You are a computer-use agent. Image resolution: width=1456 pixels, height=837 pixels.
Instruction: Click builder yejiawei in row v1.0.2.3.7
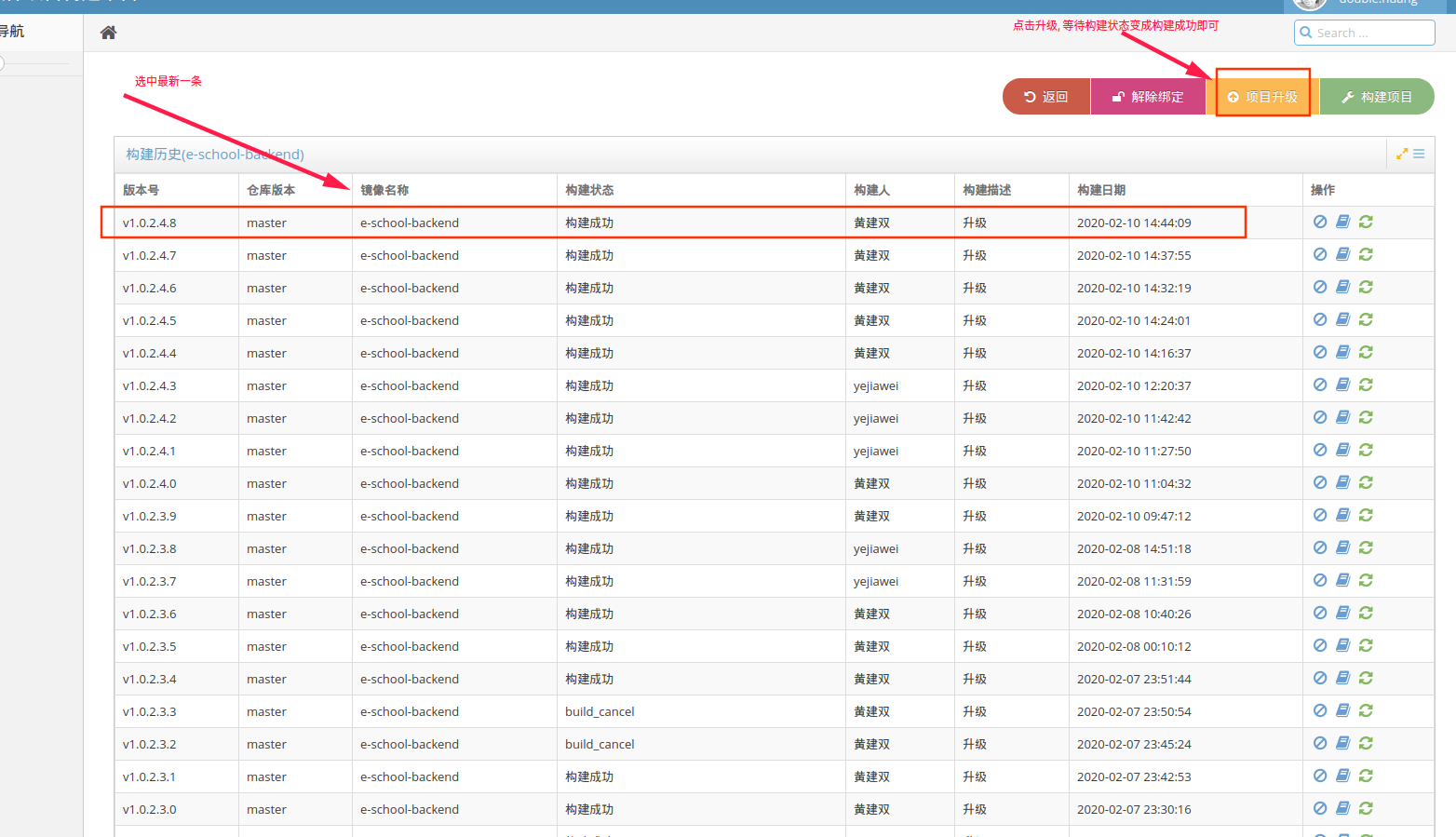(x=876, y=581)
